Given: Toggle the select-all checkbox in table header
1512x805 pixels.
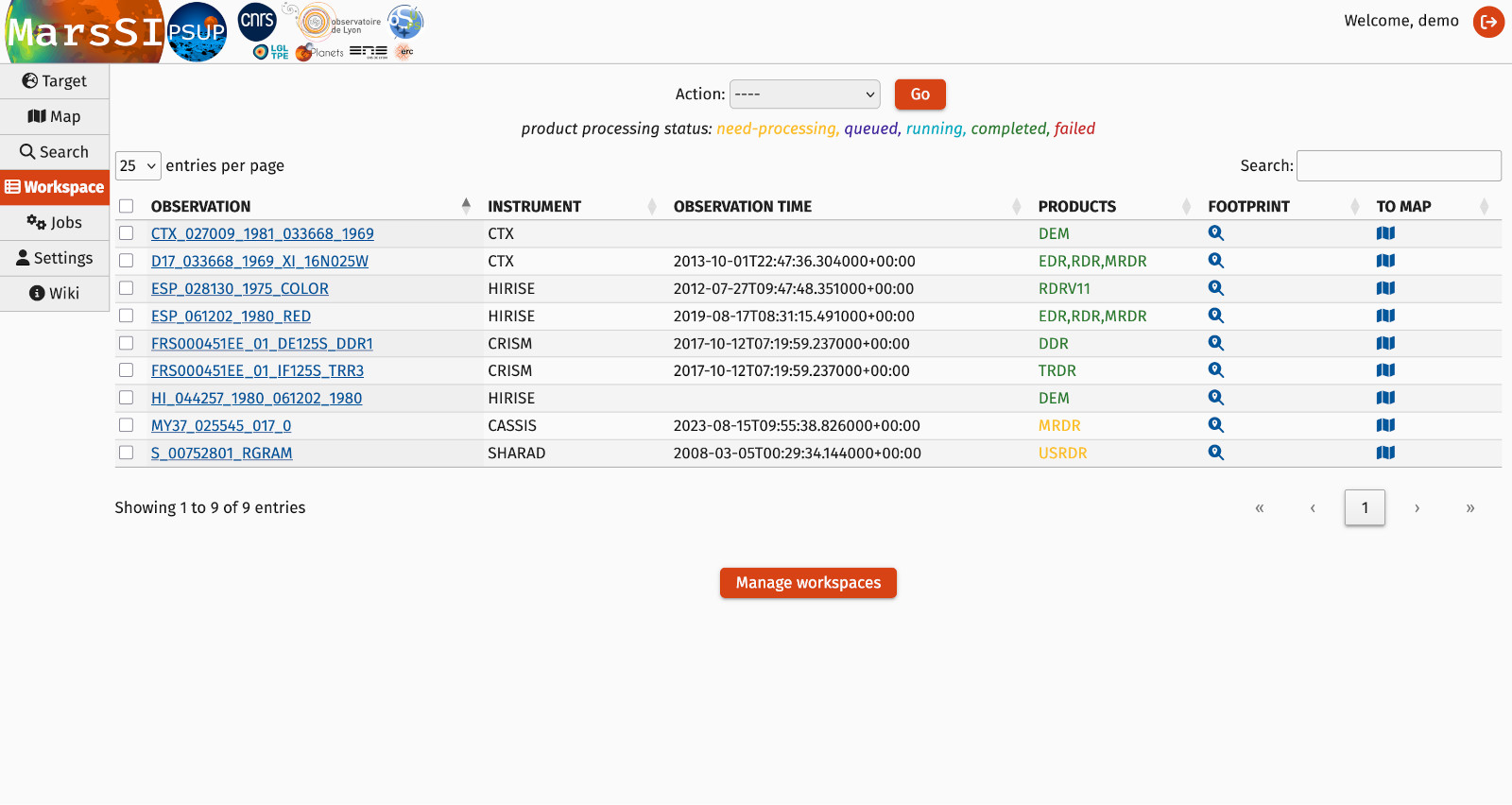Looking at the screenshot, I should (x=127, y=206).
